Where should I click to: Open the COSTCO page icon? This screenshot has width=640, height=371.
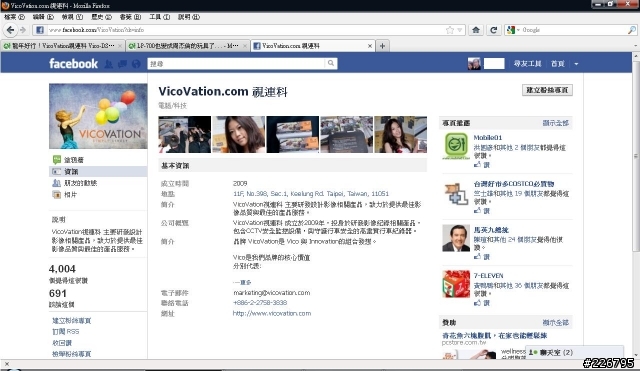click(456, 193)
